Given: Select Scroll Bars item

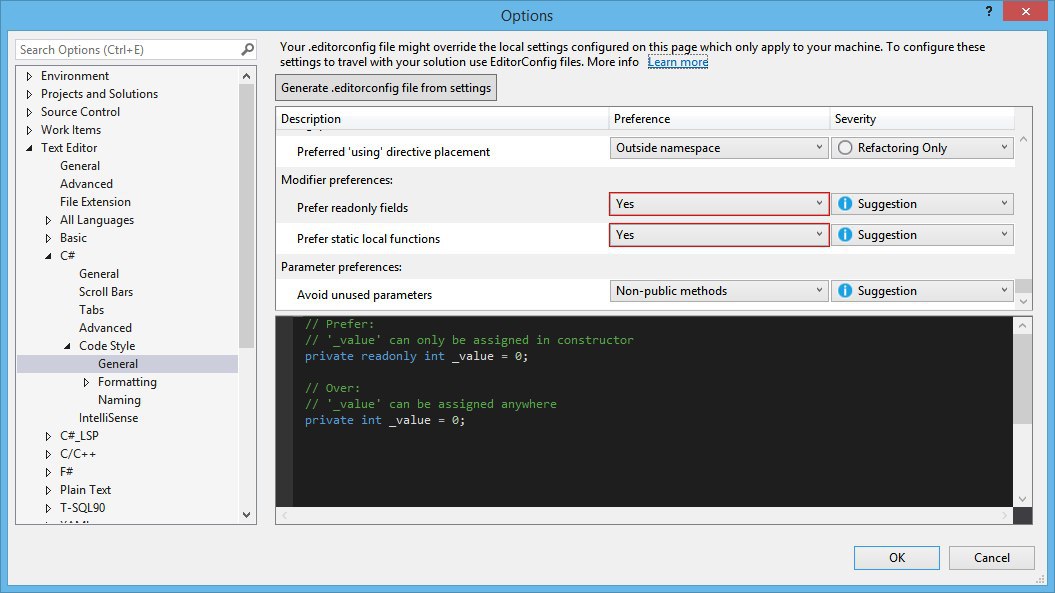Looking at the screenshot, I should (x=106, y=292).
